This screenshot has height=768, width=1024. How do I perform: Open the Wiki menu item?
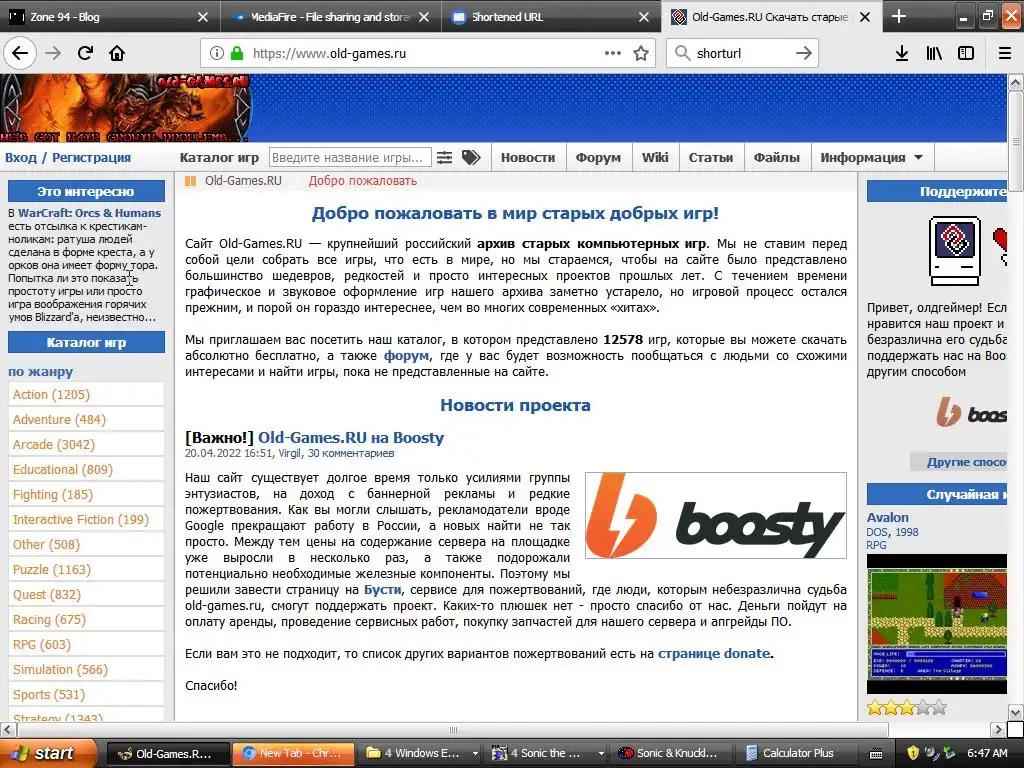click(655, 157)
